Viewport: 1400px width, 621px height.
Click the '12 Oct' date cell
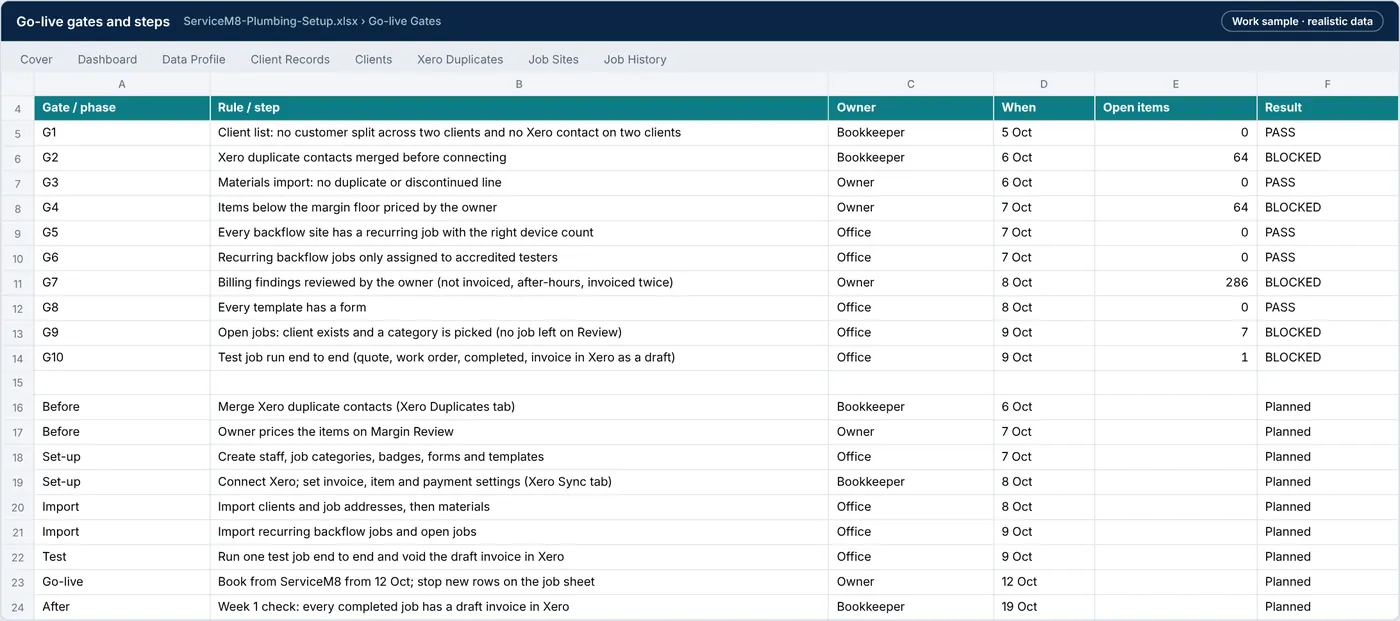click(x=1044, y=582)
